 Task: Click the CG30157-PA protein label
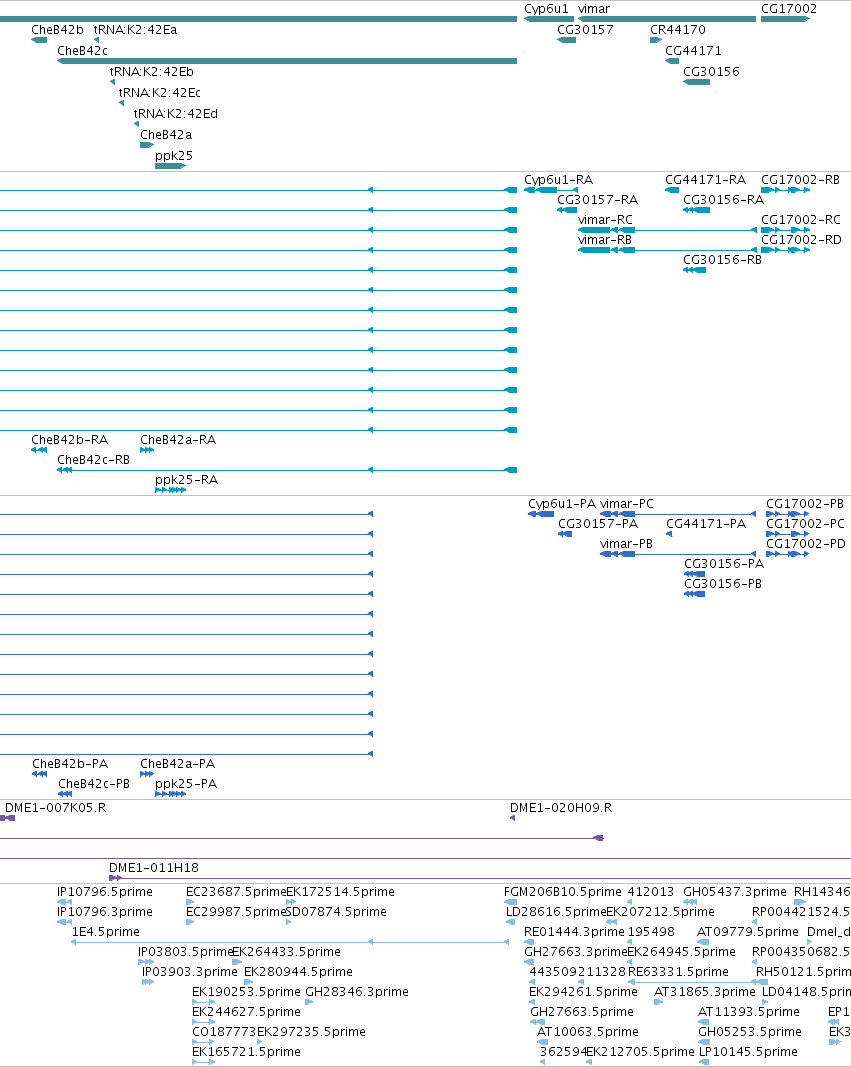pyautogui.click(x=598, y=524)
